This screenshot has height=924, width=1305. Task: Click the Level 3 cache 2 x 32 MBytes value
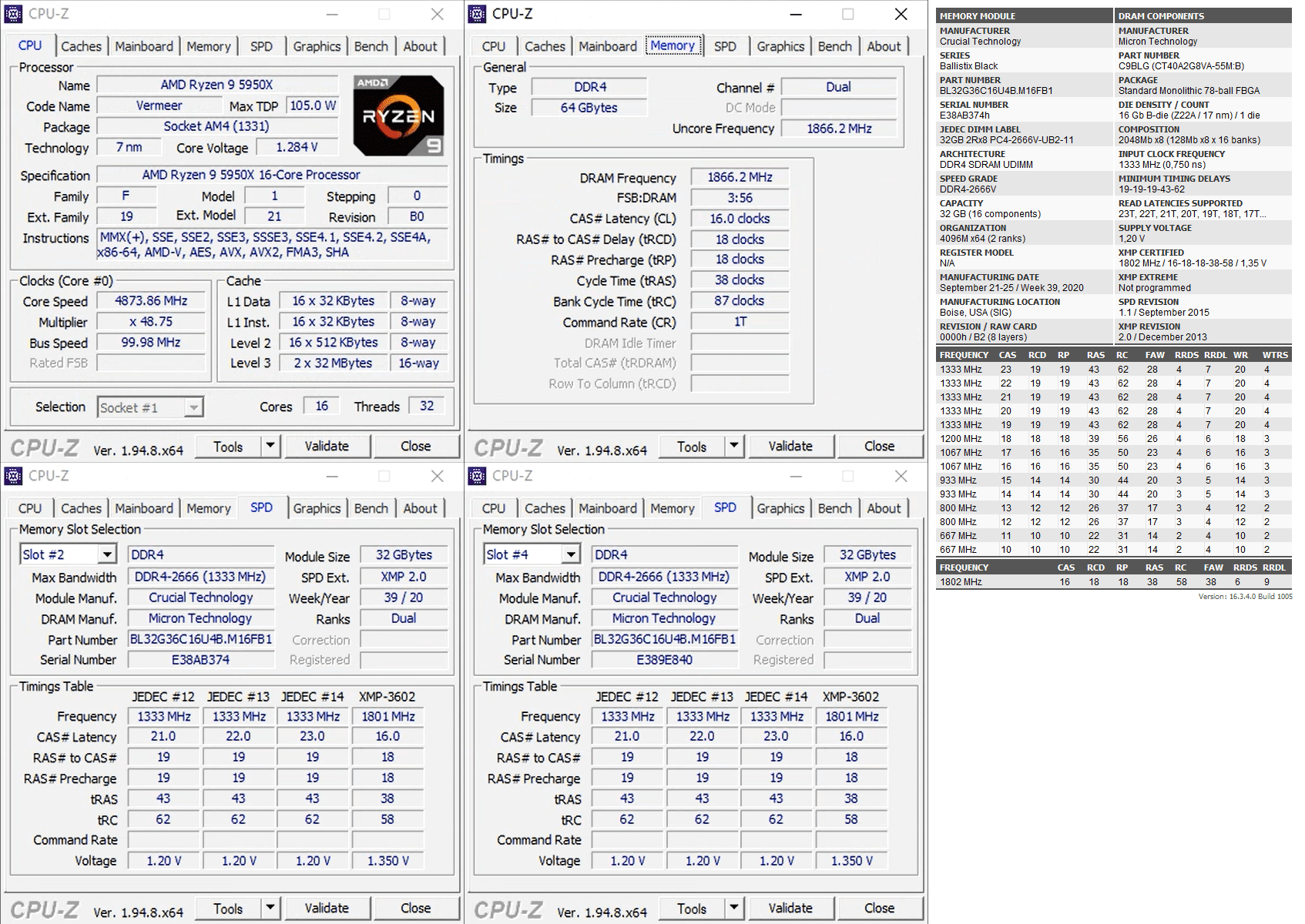coord(333,363)
